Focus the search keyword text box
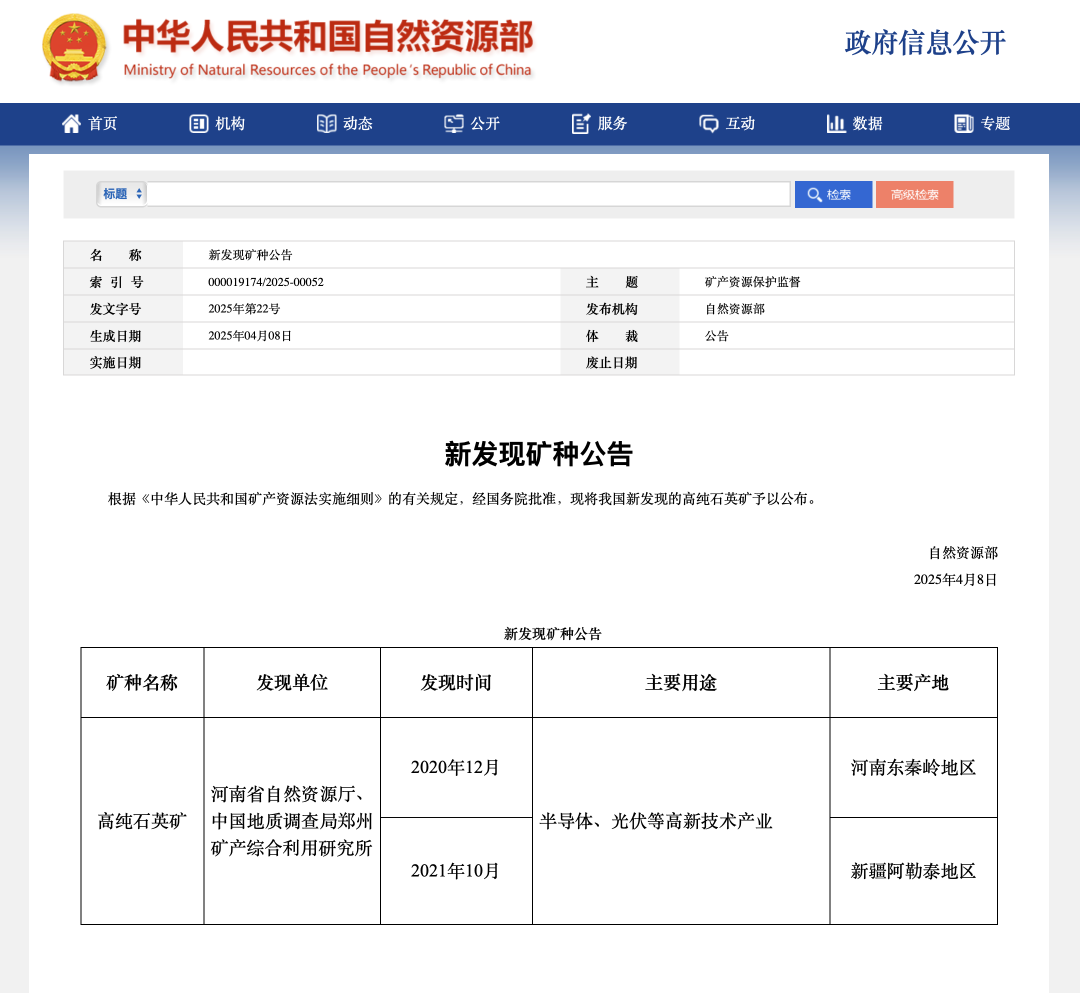Image resolution: width=1080 pixels, height=993 pixels. point(468,194)
